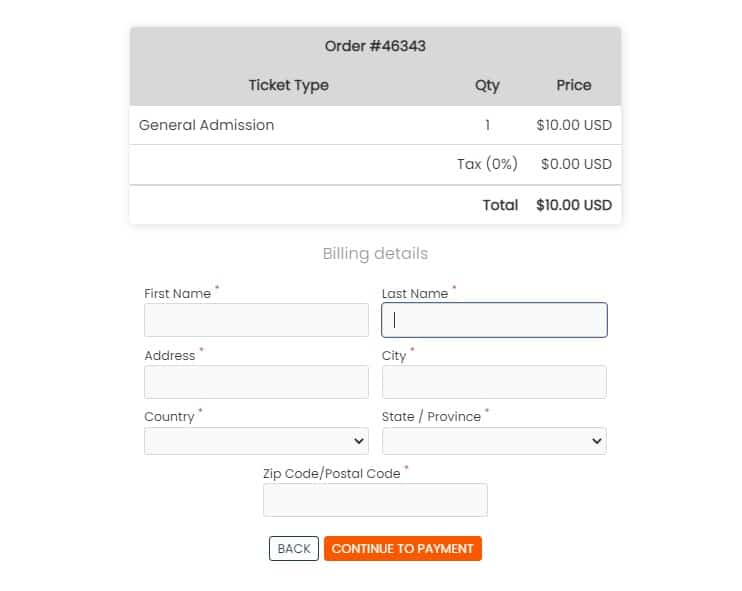This screenshot has height=591, width=742.
Task: Click the Qty column header
Action: (x=487, y=85)
